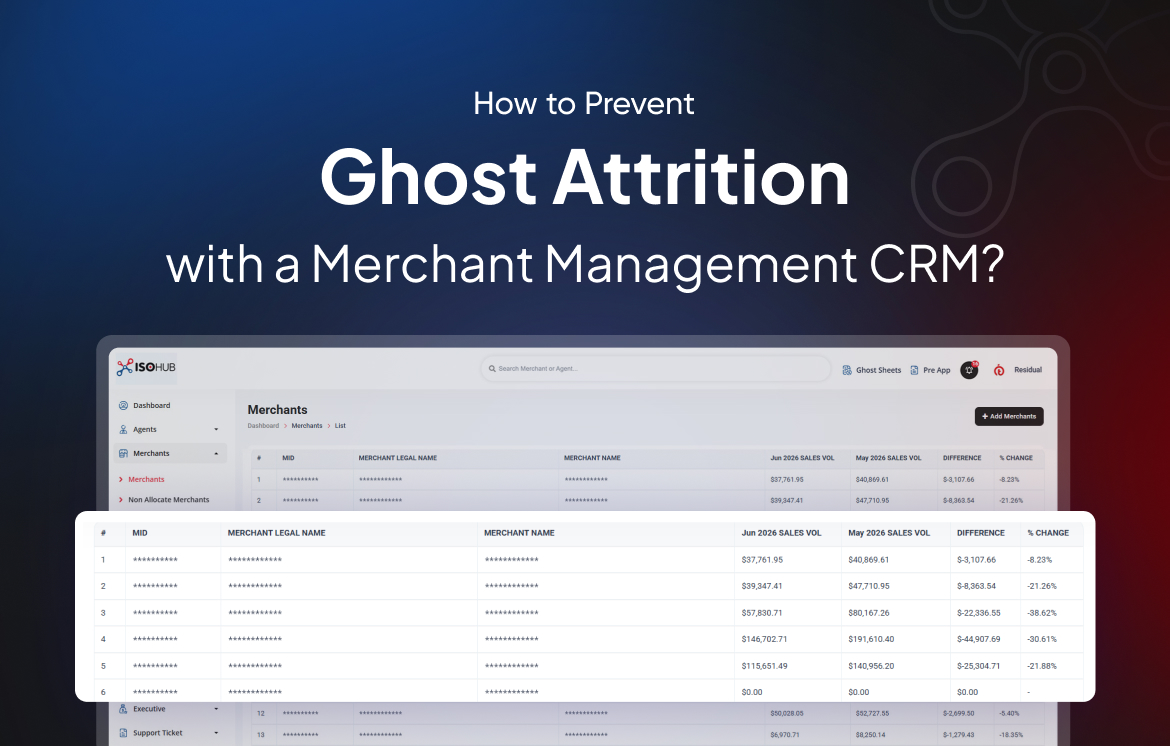Open the Pre App document icon
Image resolution: width=1170 pixels, height=746 pixels.
point(914,370)
